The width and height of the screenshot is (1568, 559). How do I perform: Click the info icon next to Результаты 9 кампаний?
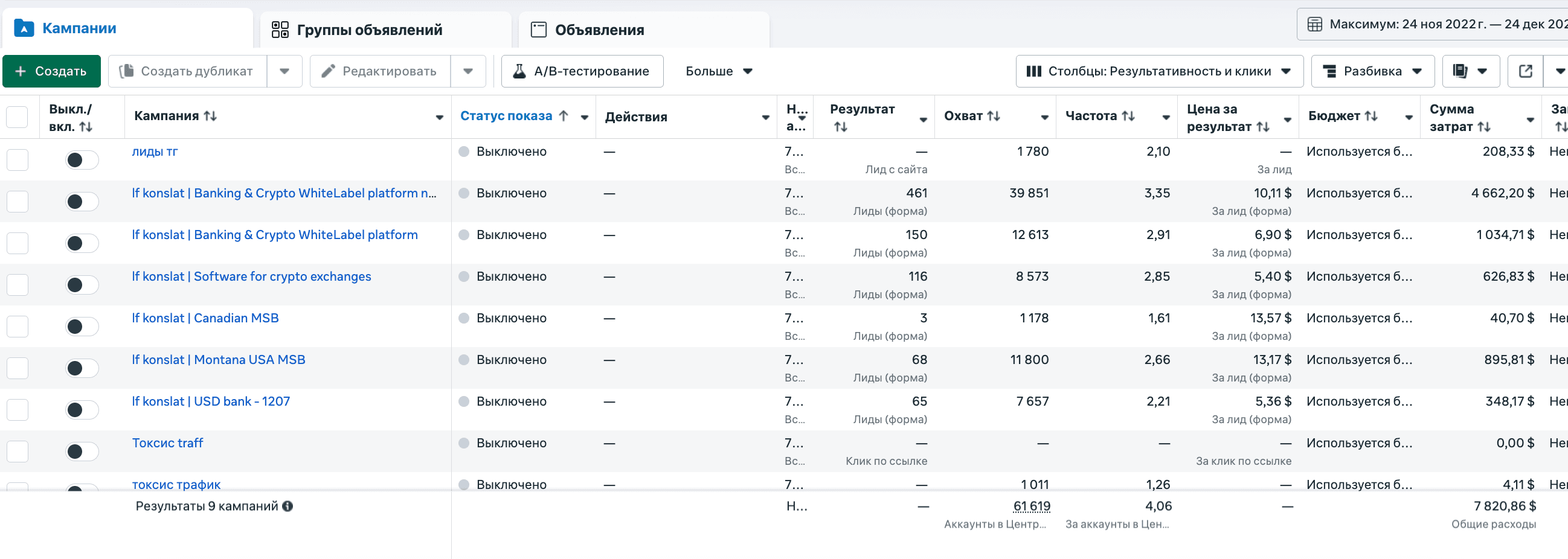tap(288, 506)
